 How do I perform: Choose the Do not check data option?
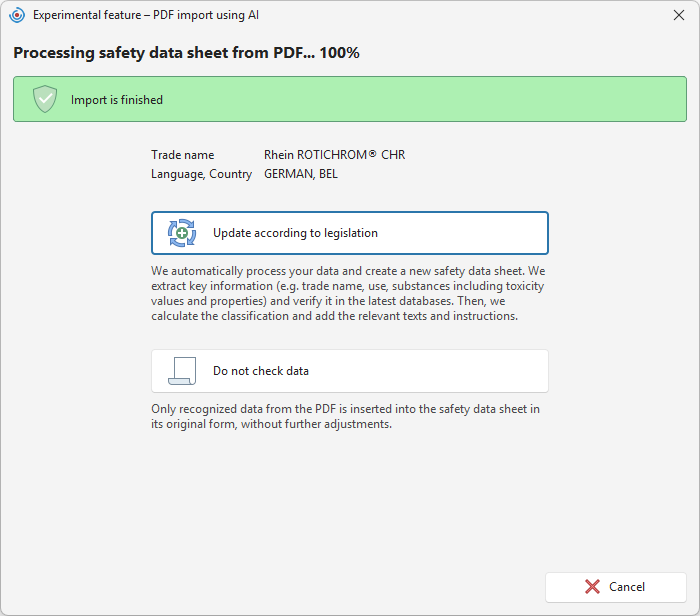pos(350,371)
